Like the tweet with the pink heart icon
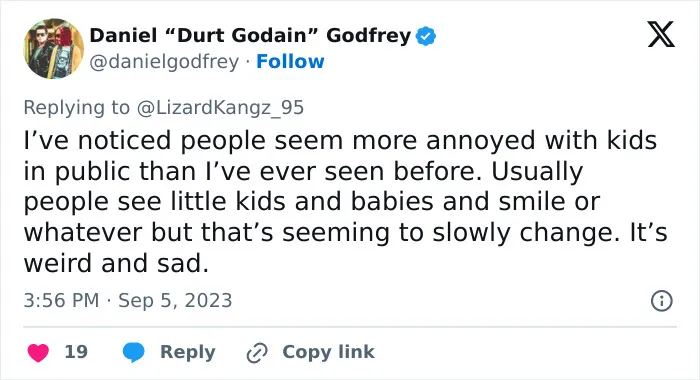This screenshot has width=700, height=380. tap(38, 352)
